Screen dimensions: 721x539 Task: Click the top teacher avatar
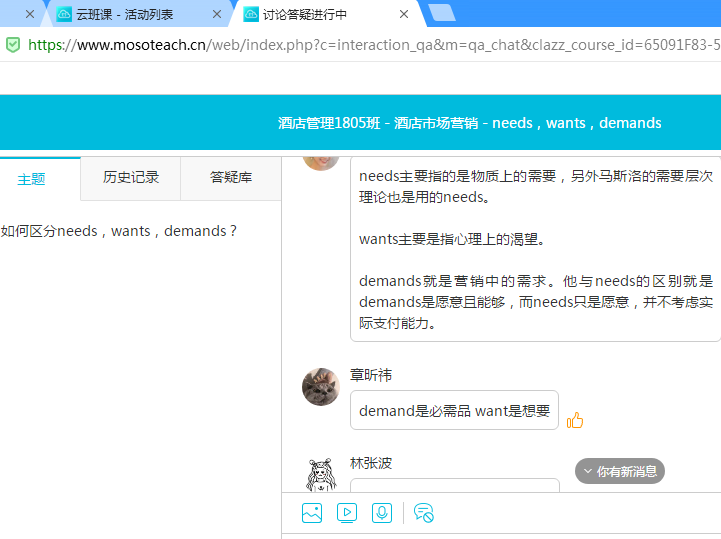[x=321, y=163]
